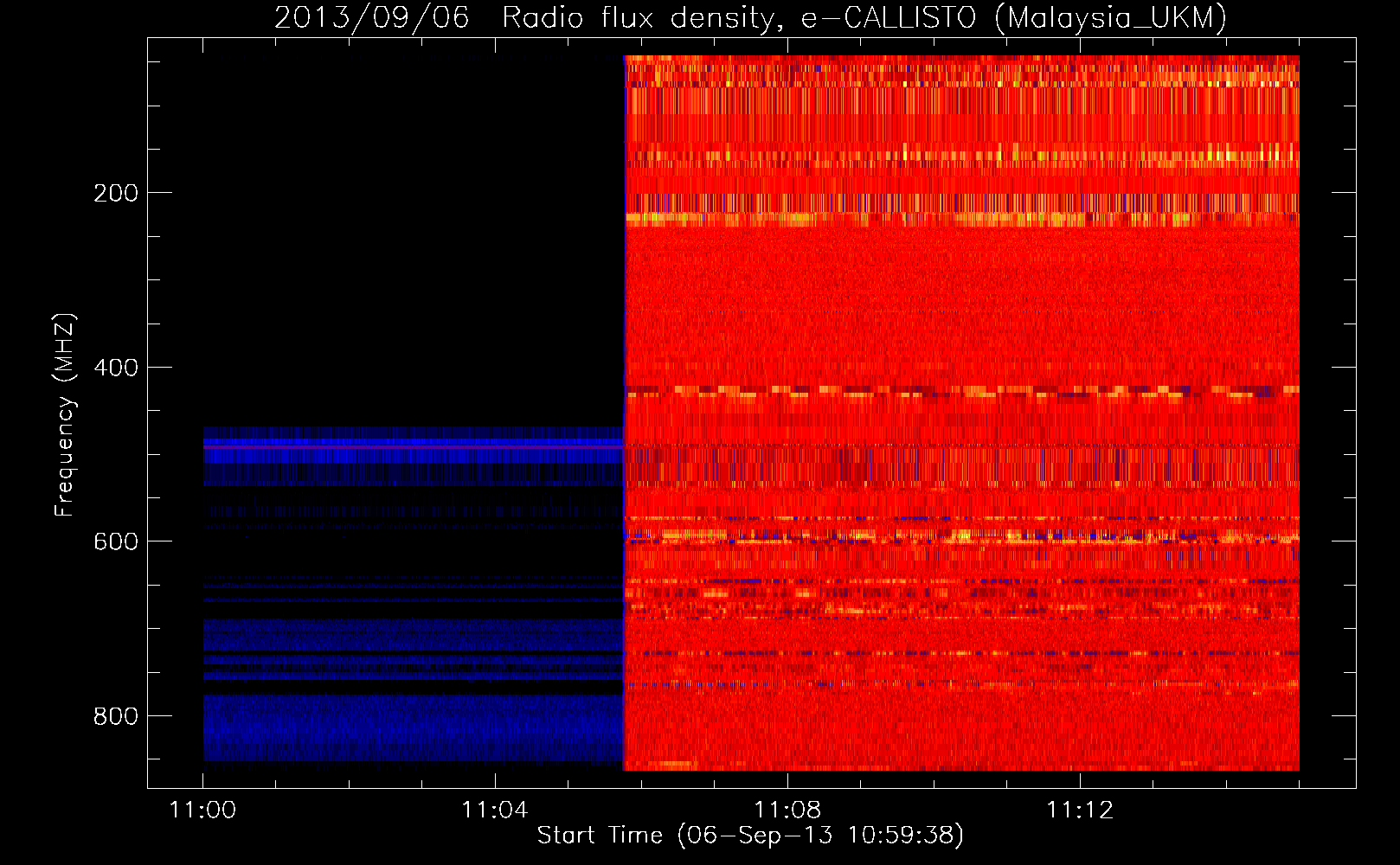Click the 11:08 time tick label
The height and width of the screenshot is (865, 1400).
pos(787,811)
